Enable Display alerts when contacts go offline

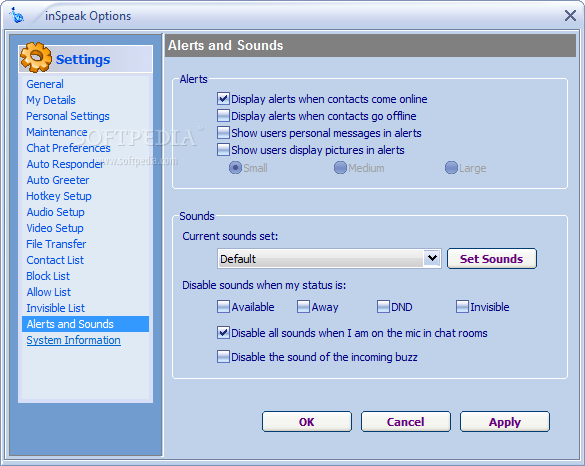223,116
